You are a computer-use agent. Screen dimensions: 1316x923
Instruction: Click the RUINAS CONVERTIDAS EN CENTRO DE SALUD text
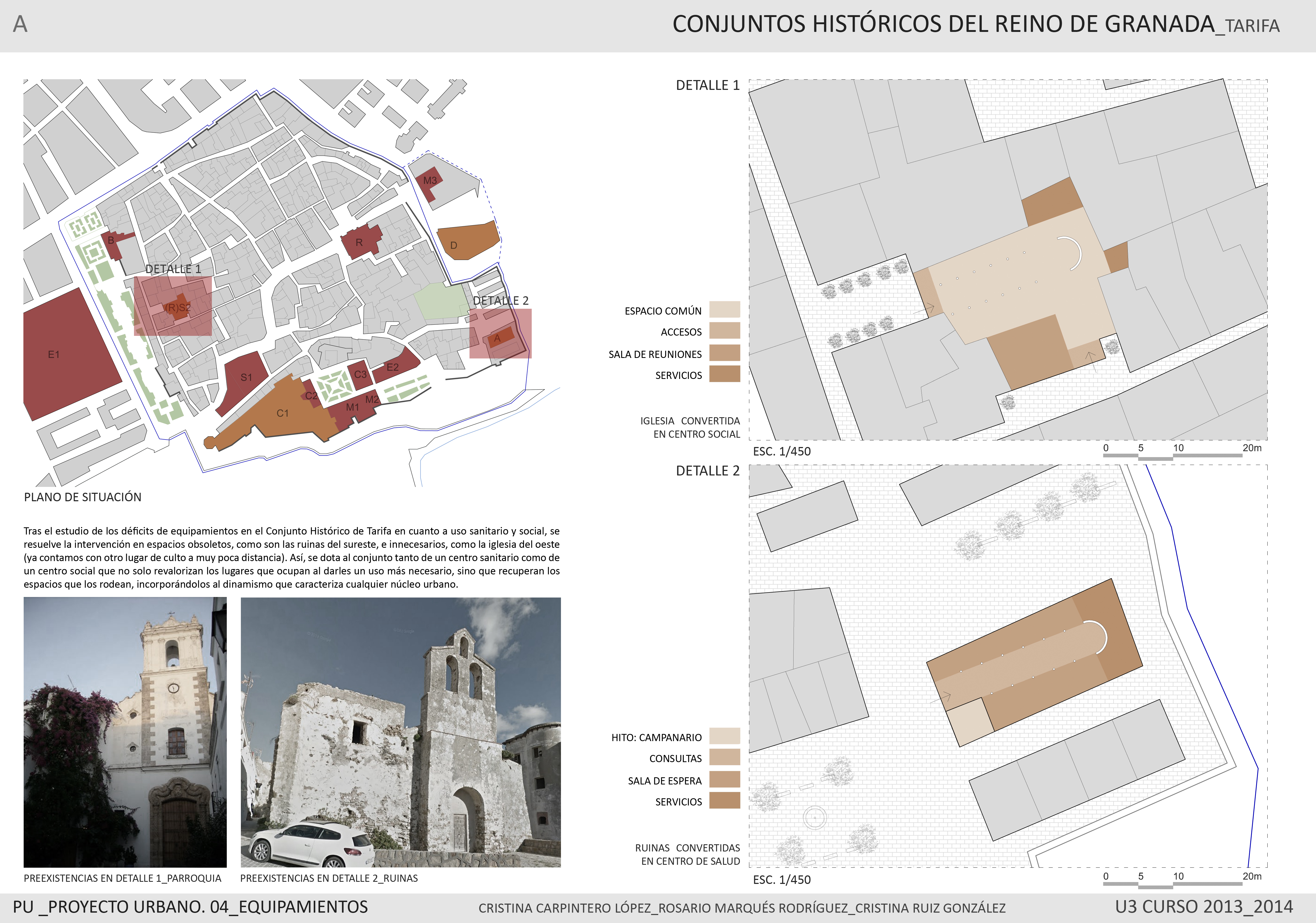pos(687,854)
